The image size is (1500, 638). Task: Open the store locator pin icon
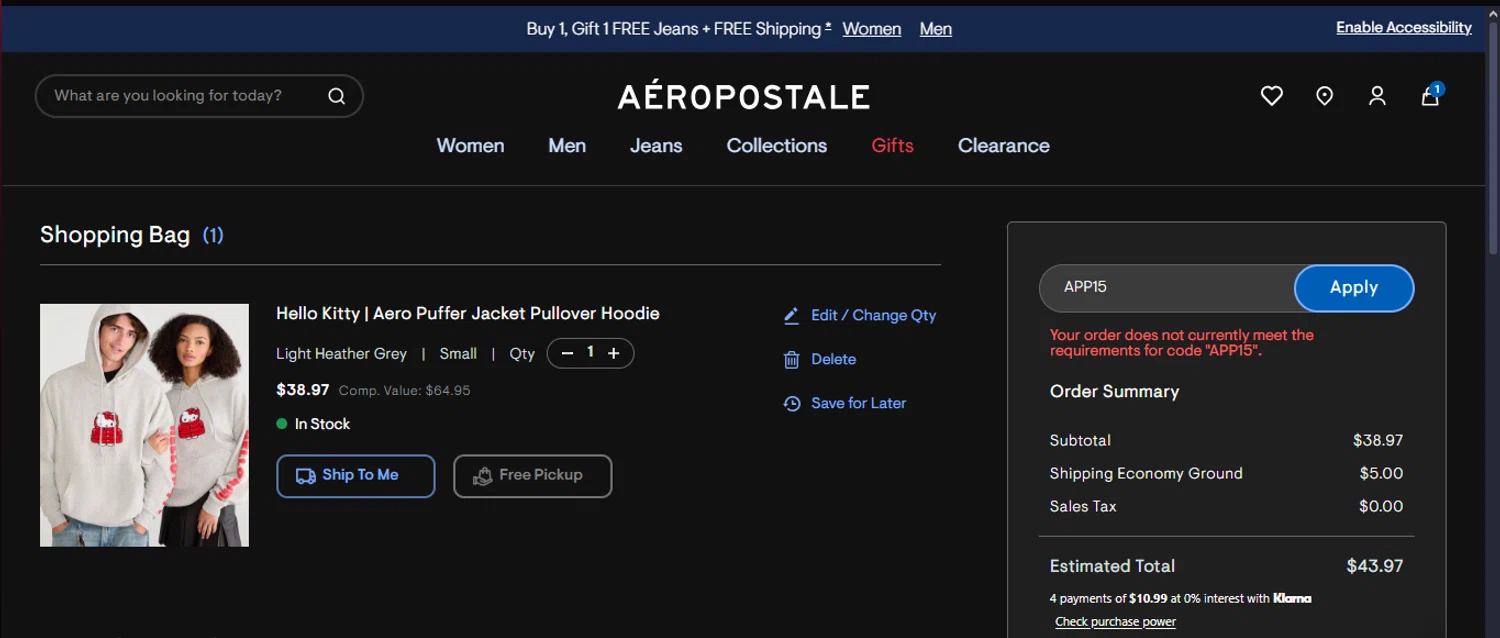click(1324, 96)
